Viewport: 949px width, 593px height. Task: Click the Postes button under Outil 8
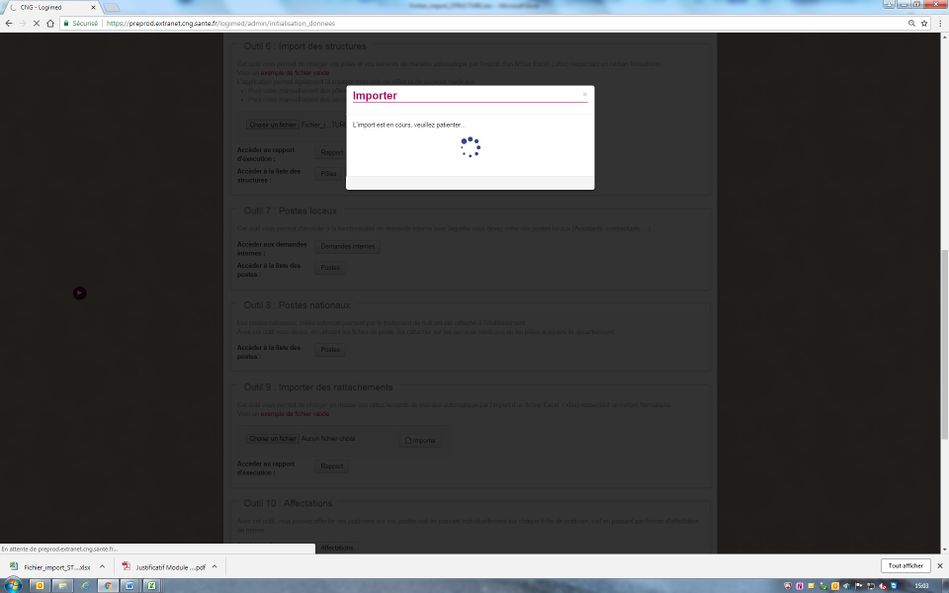coord(330,350)
